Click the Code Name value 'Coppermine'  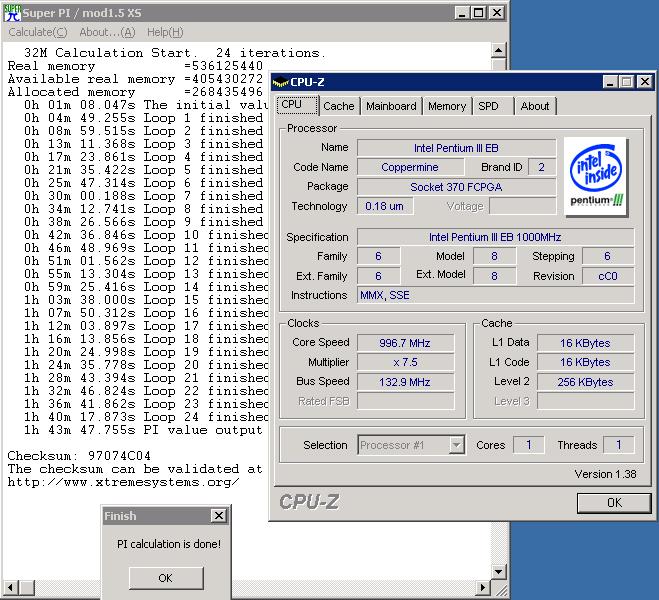[x=410, y=167]
